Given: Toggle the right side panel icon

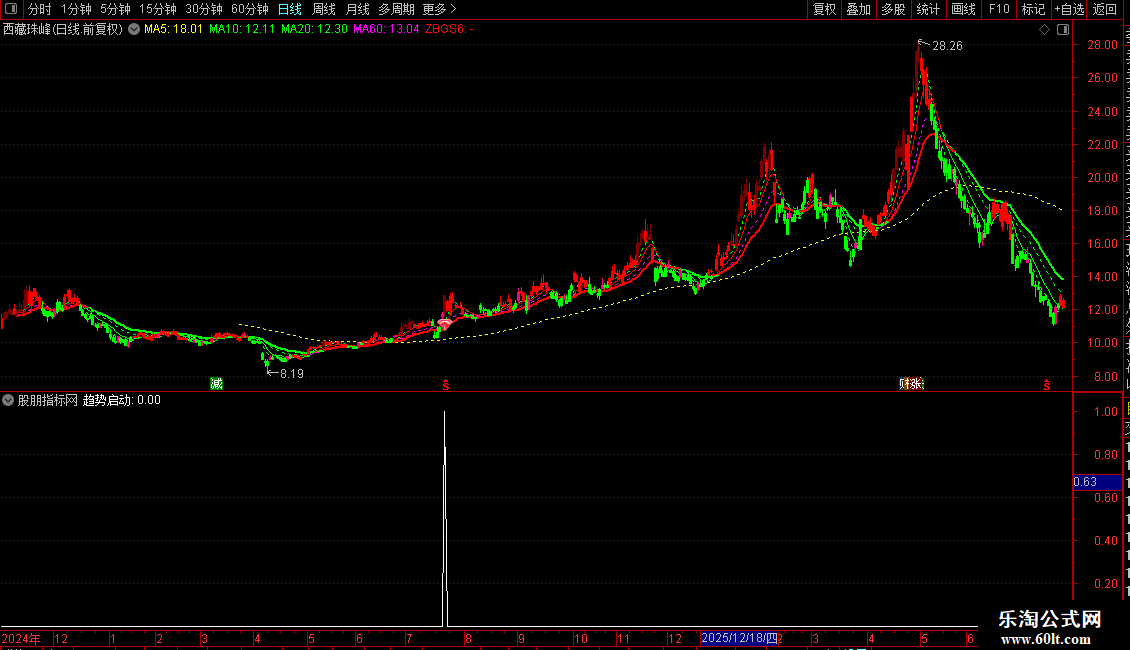Looking at the screenshot, I should point(1063,30).
